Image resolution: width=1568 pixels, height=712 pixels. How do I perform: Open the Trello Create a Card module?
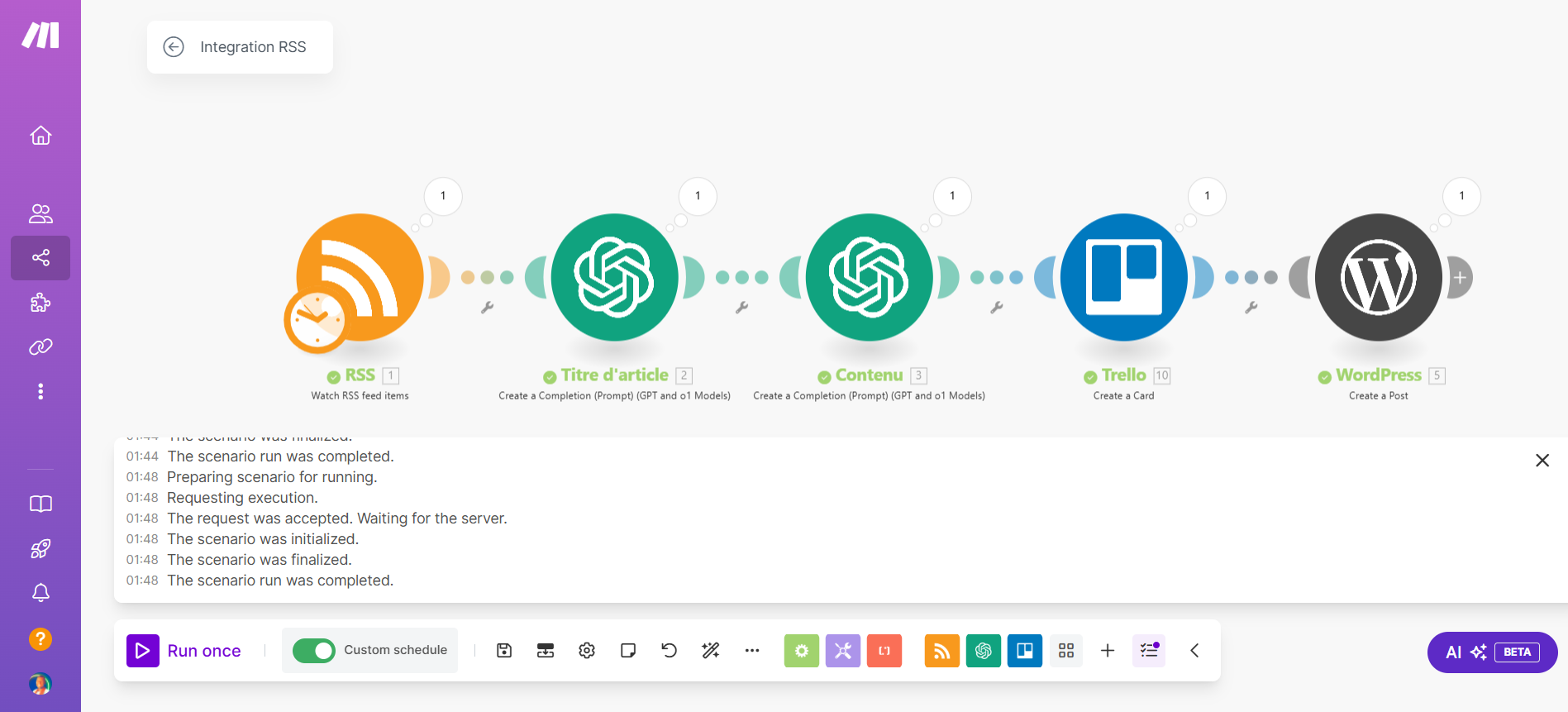click(x=1124, y=277)
